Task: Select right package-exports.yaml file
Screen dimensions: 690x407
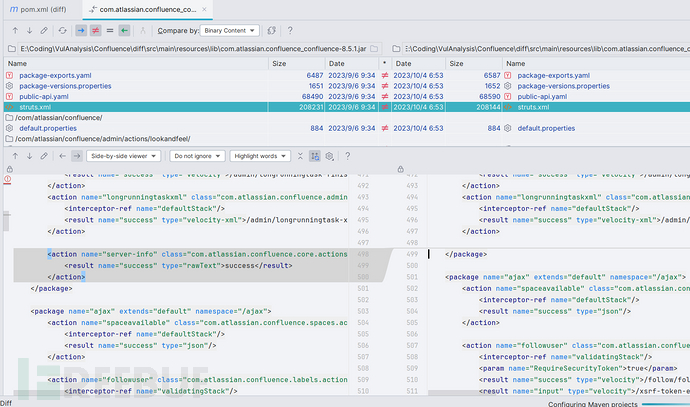Action: pos(554,76)
